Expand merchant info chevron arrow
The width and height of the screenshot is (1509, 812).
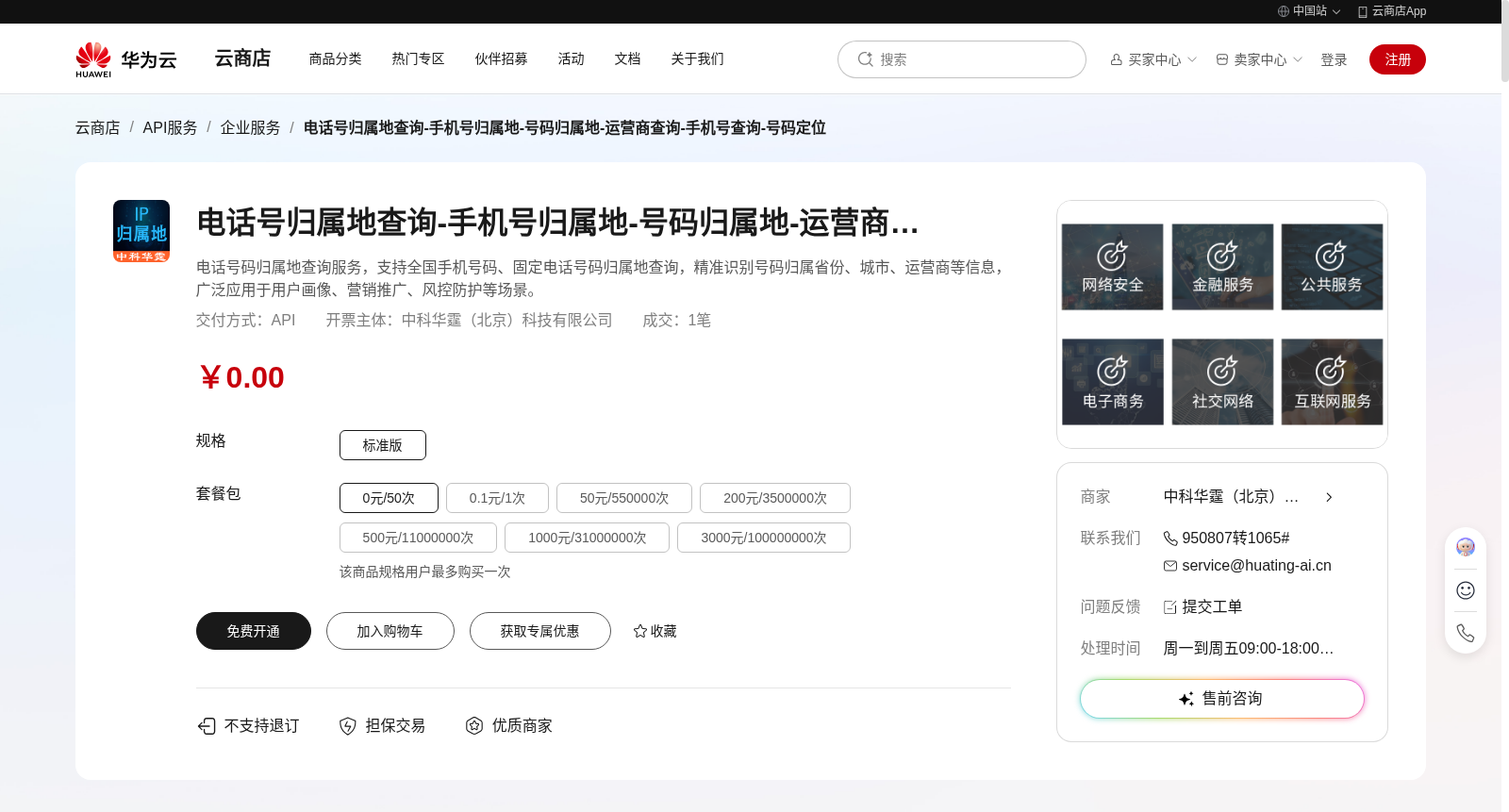1329,497
